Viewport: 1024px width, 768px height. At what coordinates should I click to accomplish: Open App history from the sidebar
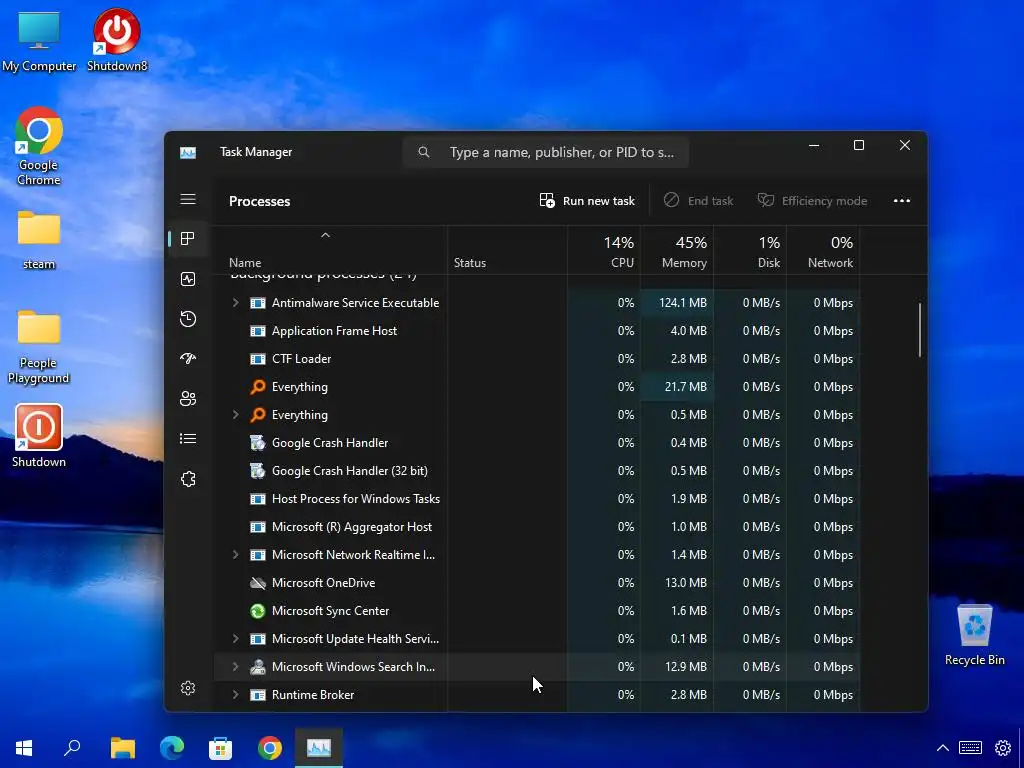click(188, 319)
